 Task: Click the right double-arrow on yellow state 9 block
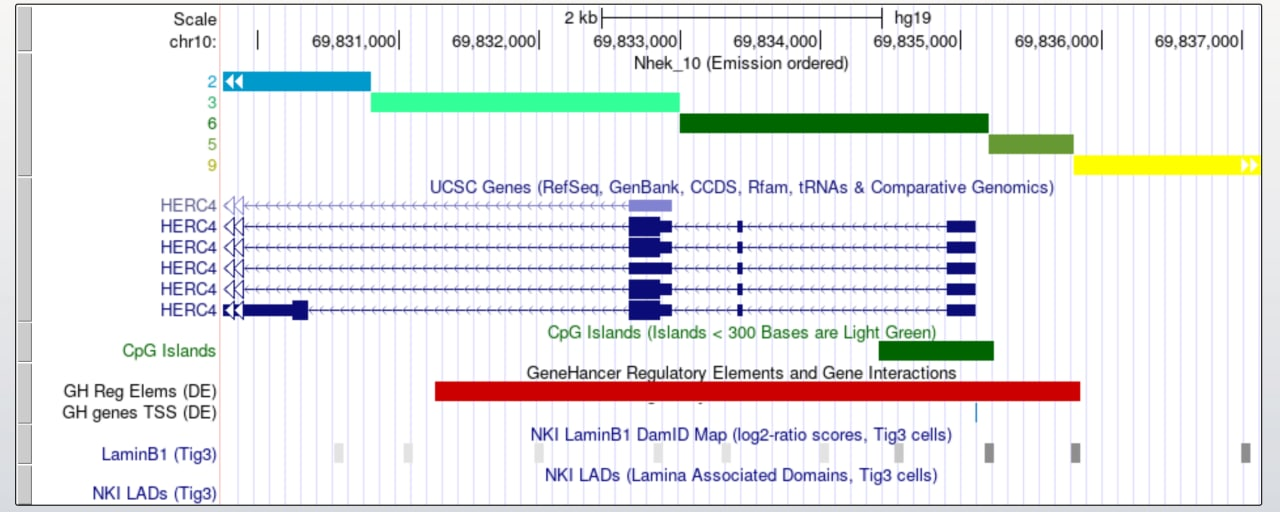1249,165
